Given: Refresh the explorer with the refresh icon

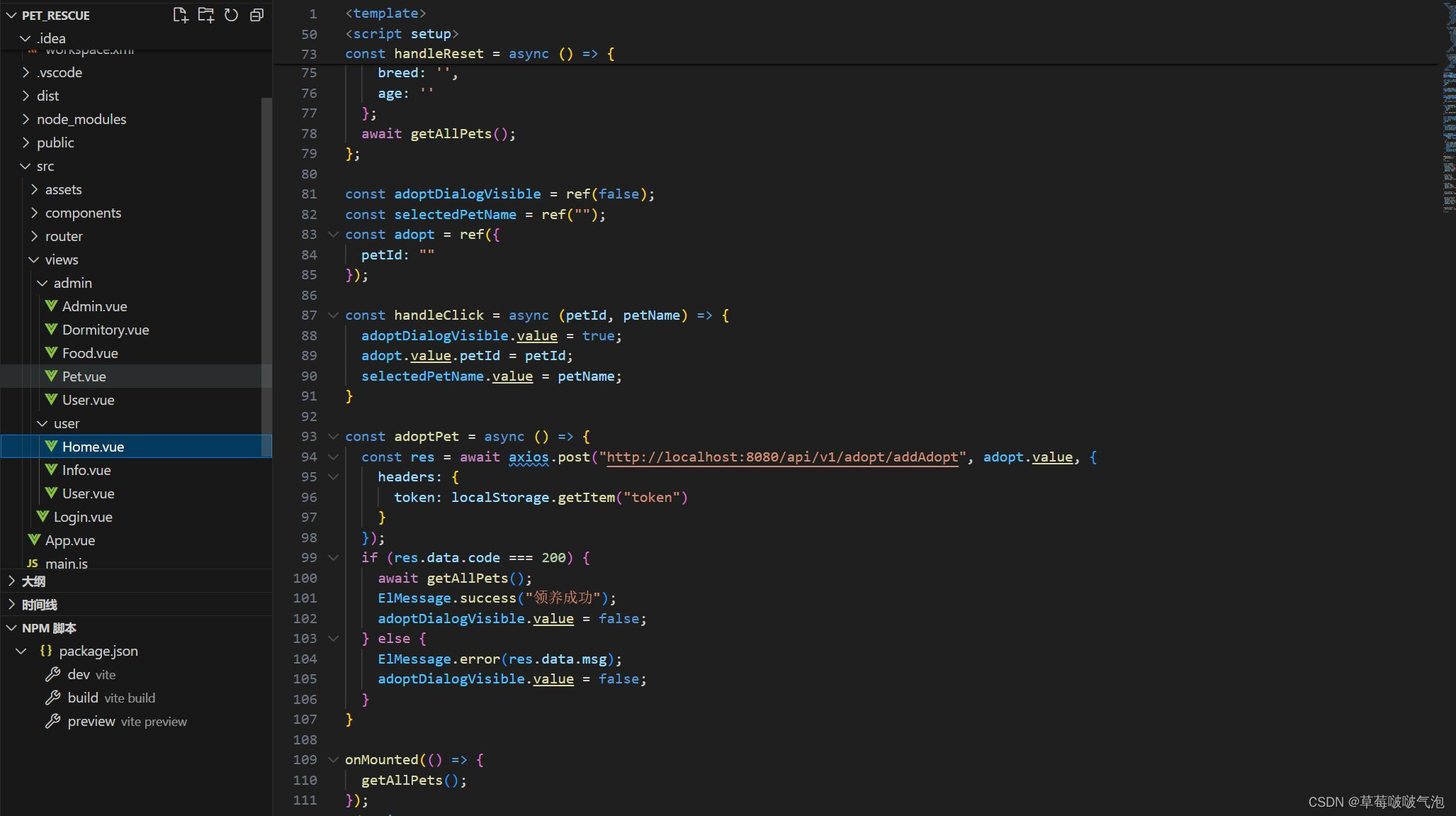Looking at the screenshot, I should click(231, 15).
